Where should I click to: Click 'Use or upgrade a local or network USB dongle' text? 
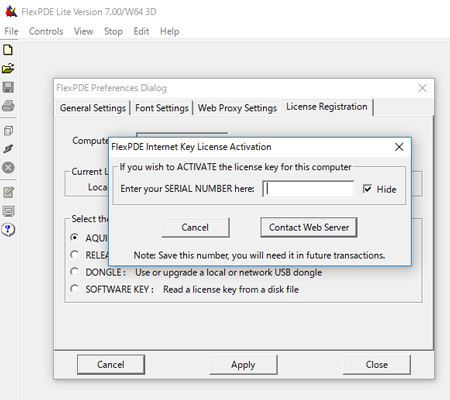[x=228, y=272]
